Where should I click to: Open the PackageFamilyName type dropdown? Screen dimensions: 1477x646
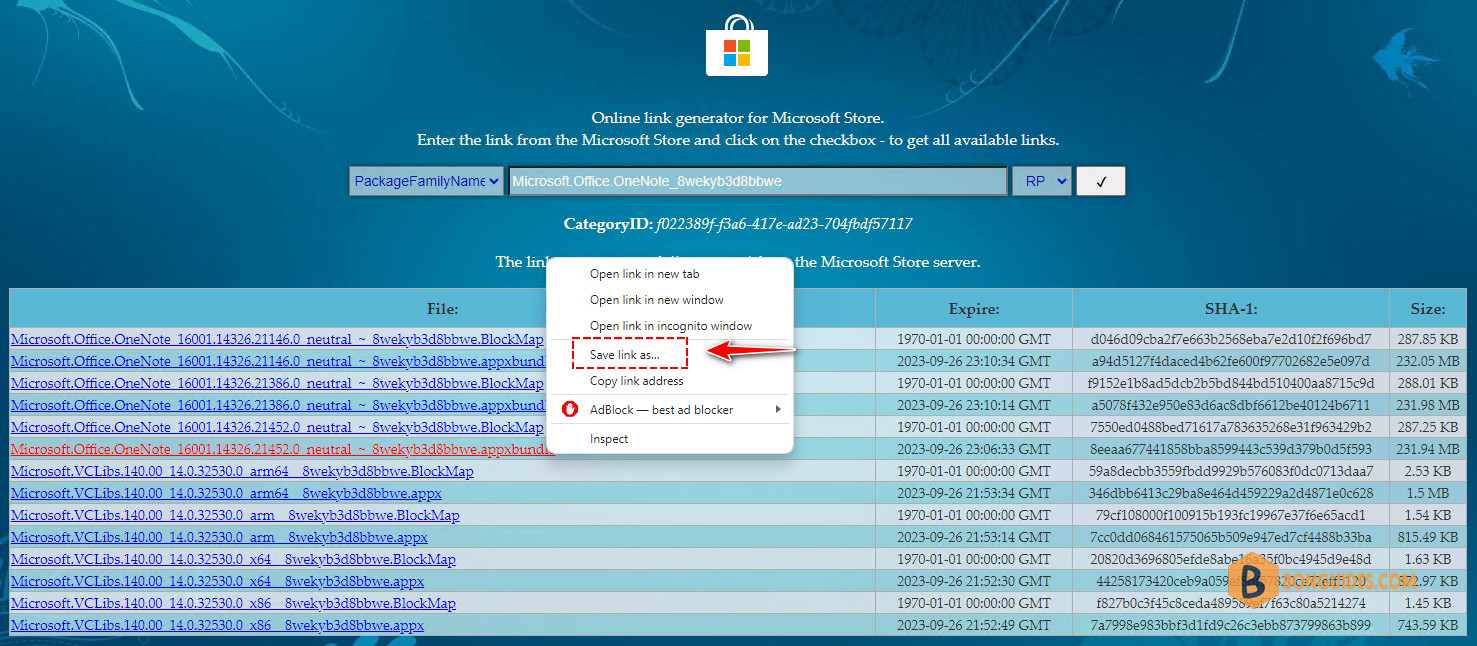[426, 181]
